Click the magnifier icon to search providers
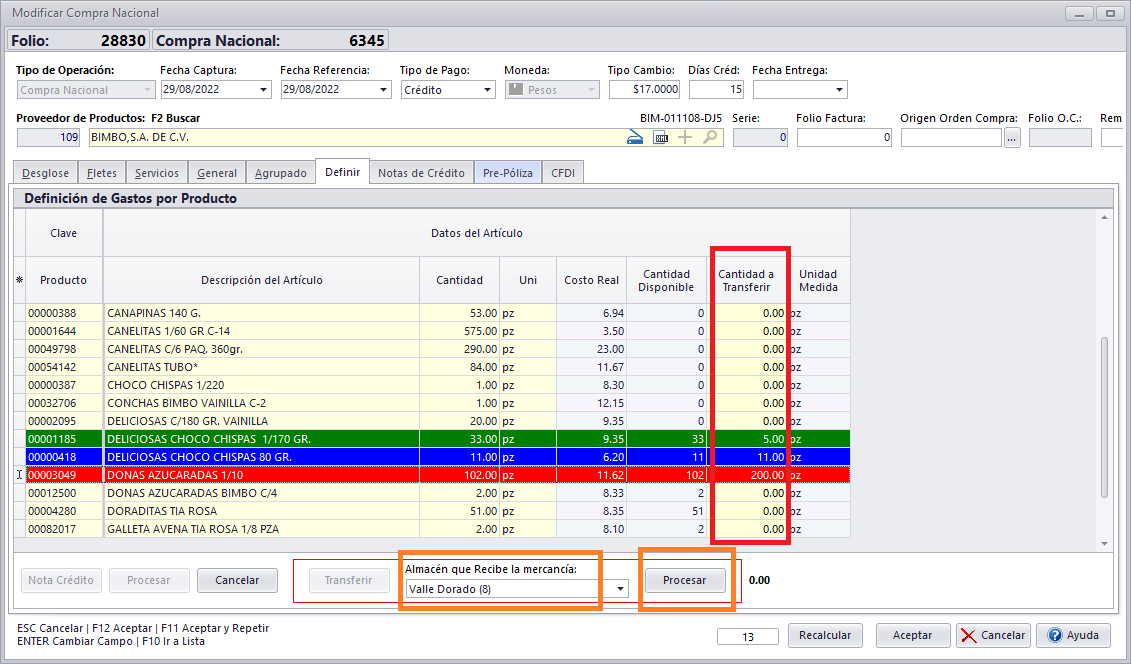Viewport: 1131px width, 664px height. pyautogui.click(x=710, y=138)
